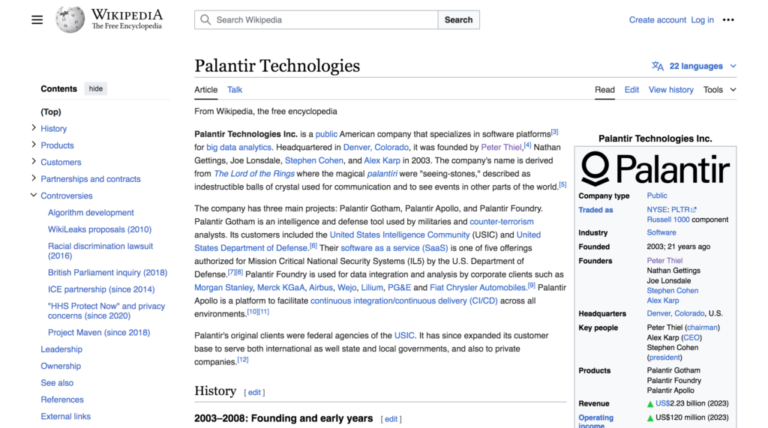Screen dimensions: 768x428
Task: Open the Alex Karp link in article text
Action: coord(382,160)
